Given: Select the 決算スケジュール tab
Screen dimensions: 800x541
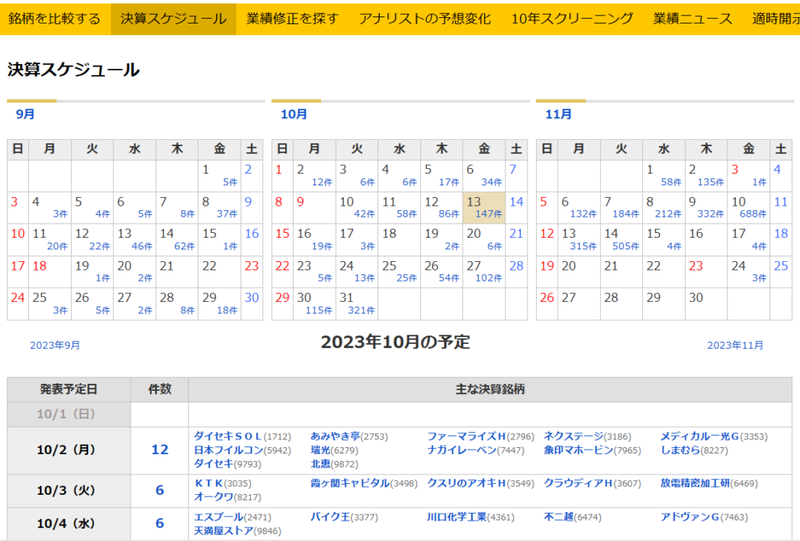Looking at the screenshot, I should pyautogui.click(x=173, y=19).
